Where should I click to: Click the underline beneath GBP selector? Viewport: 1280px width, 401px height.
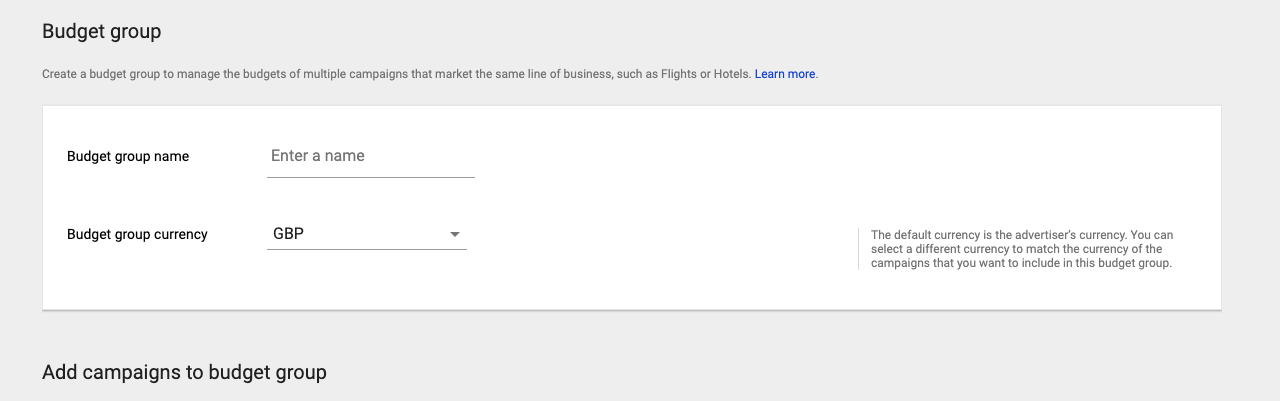[366, 249]
